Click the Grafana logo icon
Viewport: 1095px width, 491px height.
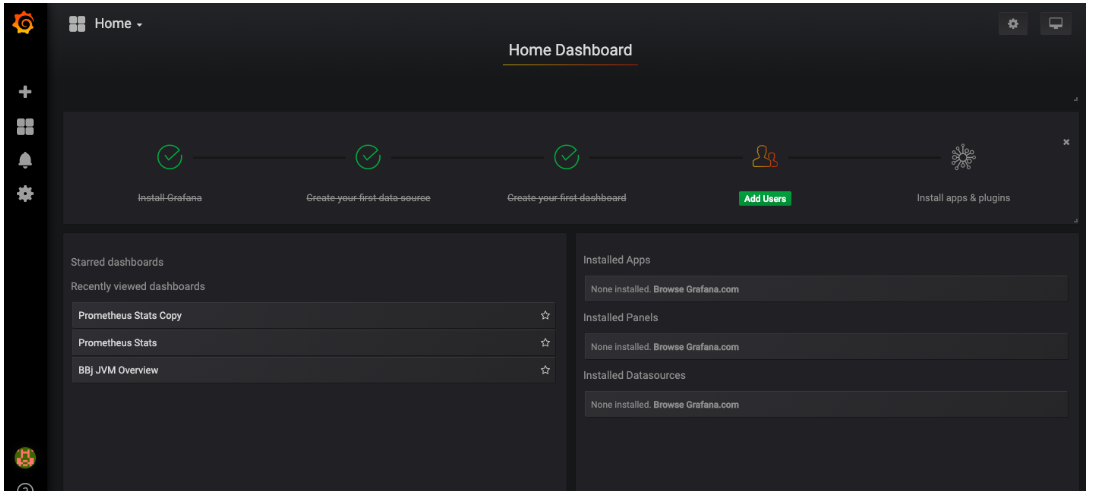pyautogui.click(x=24, y=23)
